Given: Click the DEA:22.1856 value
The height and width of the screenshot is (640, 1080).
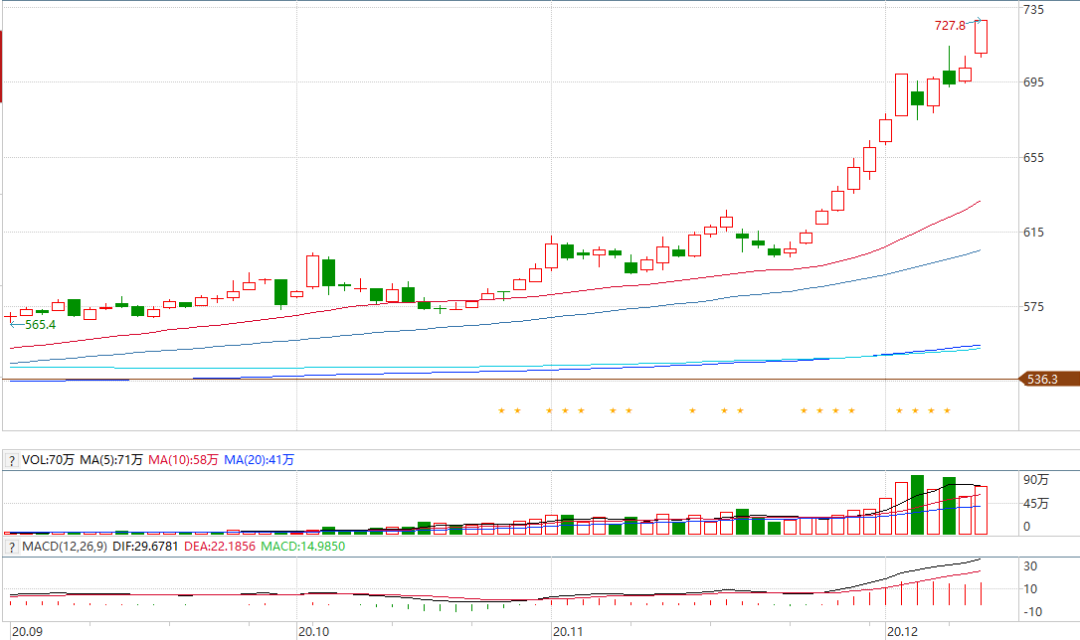Looking at the screenshot, I should pos(220,546).
